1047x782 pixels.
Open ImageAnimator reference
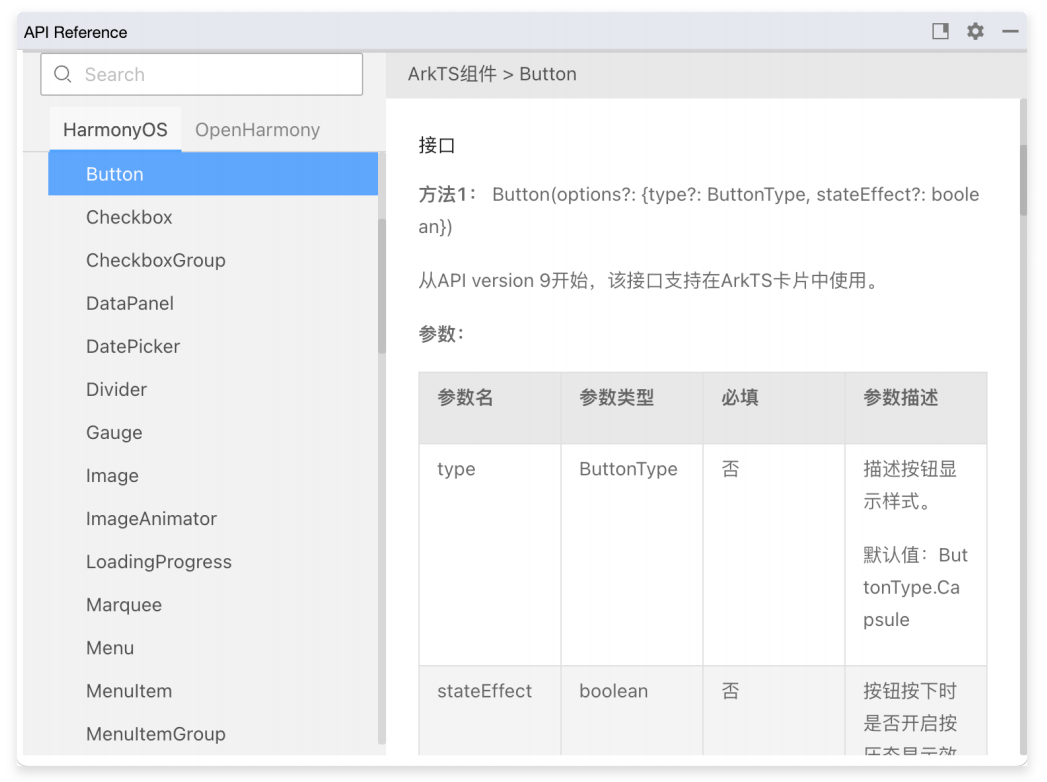tap(151, 519)
